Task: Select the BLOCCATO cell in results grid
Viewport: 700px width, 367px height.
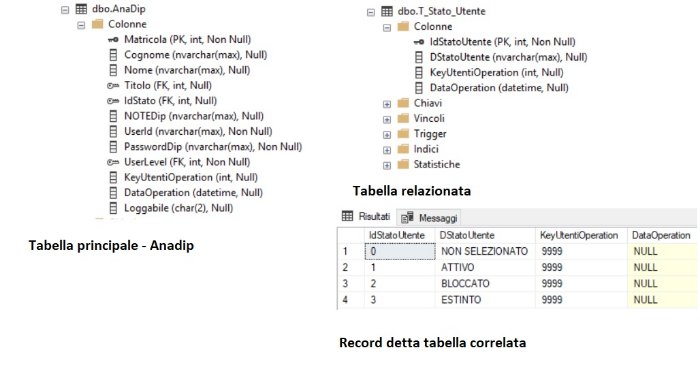Action: pos(485,284)
